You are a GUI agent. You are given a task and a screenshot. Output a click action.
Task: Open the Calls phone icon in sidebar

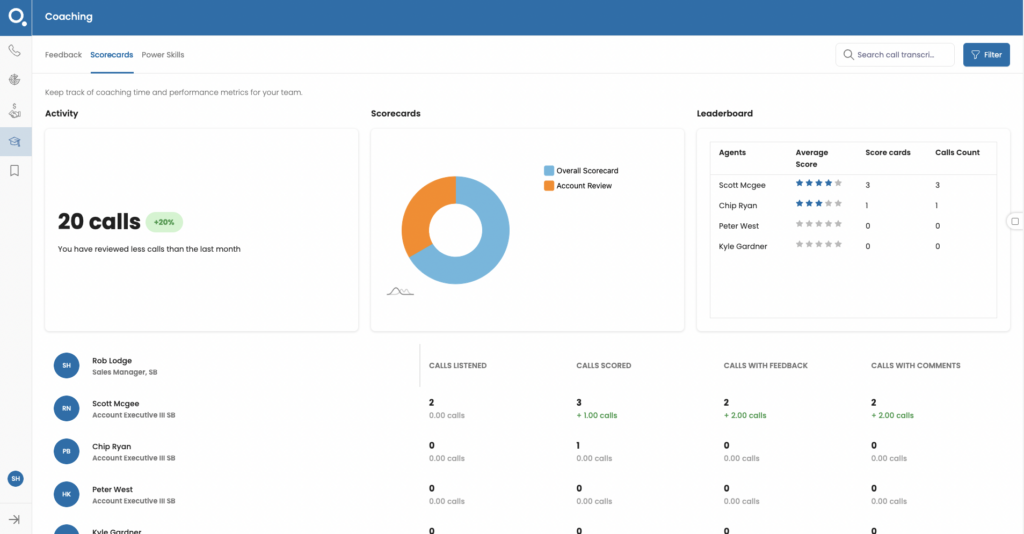[x=15, y=50]
